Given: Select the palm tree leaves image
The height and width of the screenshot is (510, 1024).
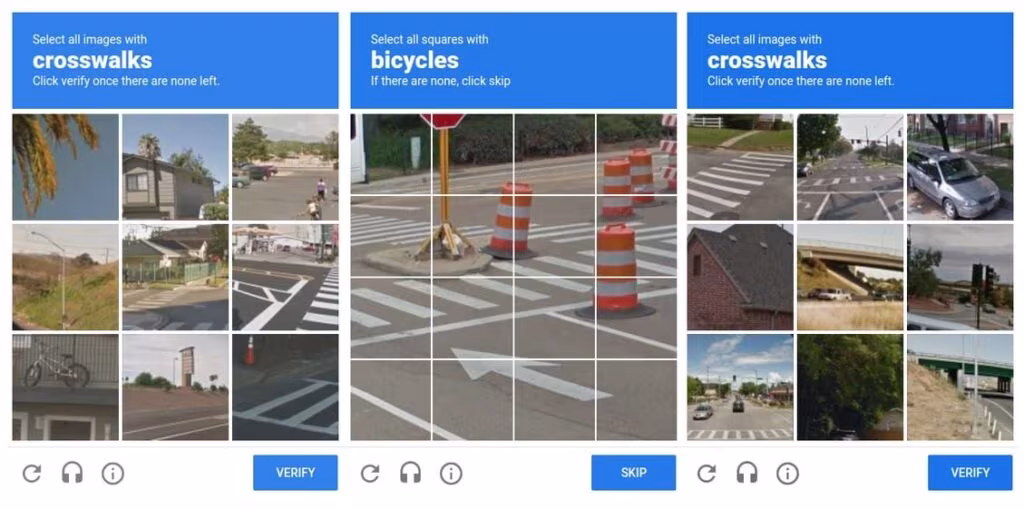Looking at the screenshot, I should coord(65,167).
